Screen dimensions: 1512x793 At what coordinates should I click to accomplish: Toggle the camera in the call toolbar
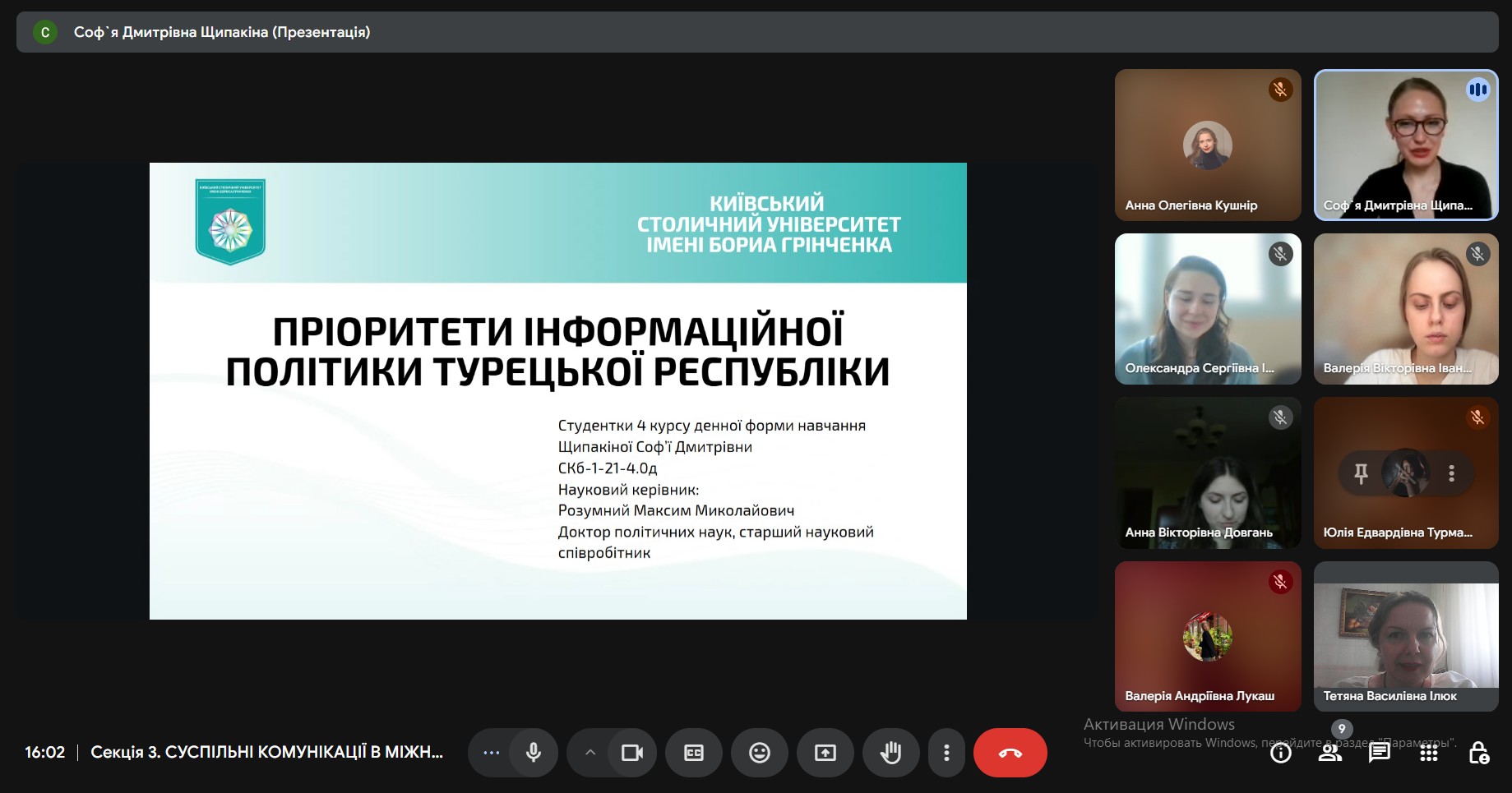632,753
